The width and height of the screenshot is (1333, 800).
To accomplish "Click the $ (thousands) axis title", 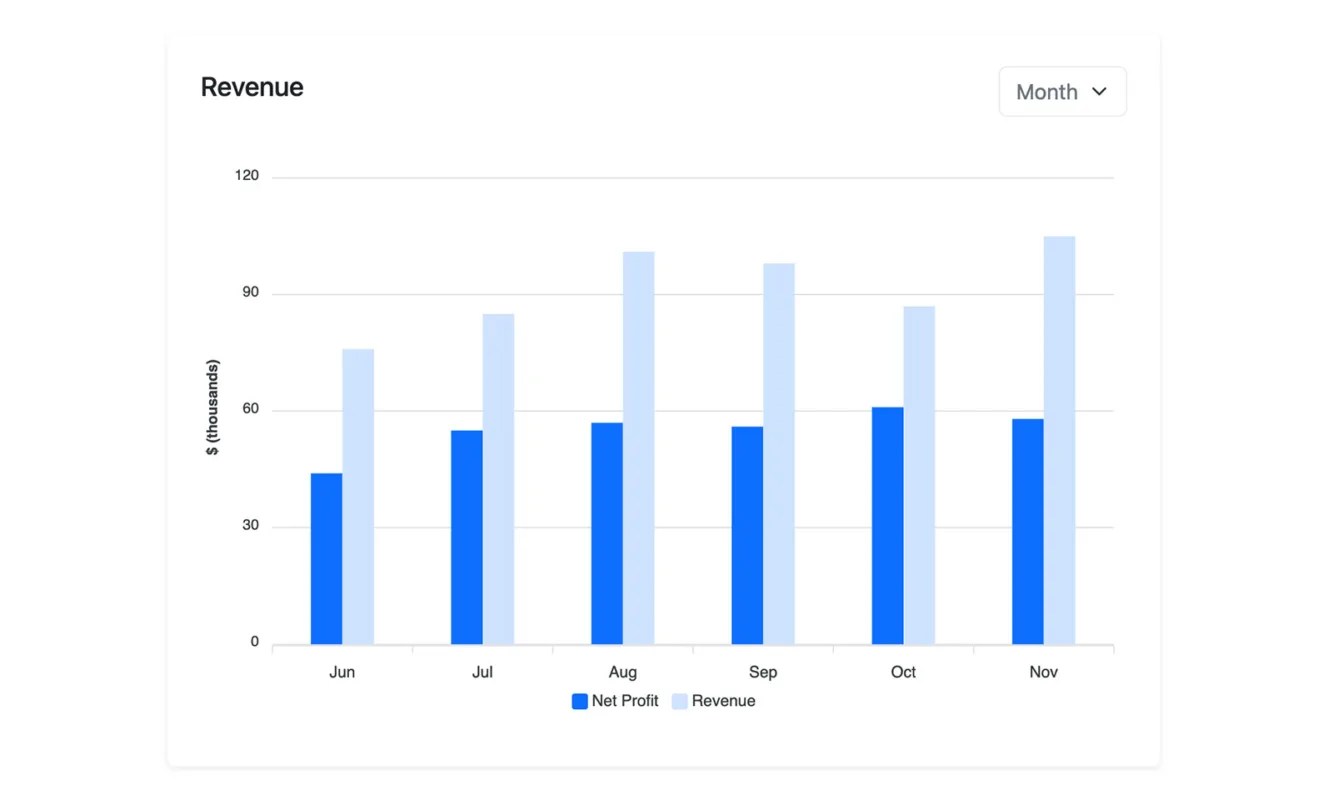I will click(211, 408).
